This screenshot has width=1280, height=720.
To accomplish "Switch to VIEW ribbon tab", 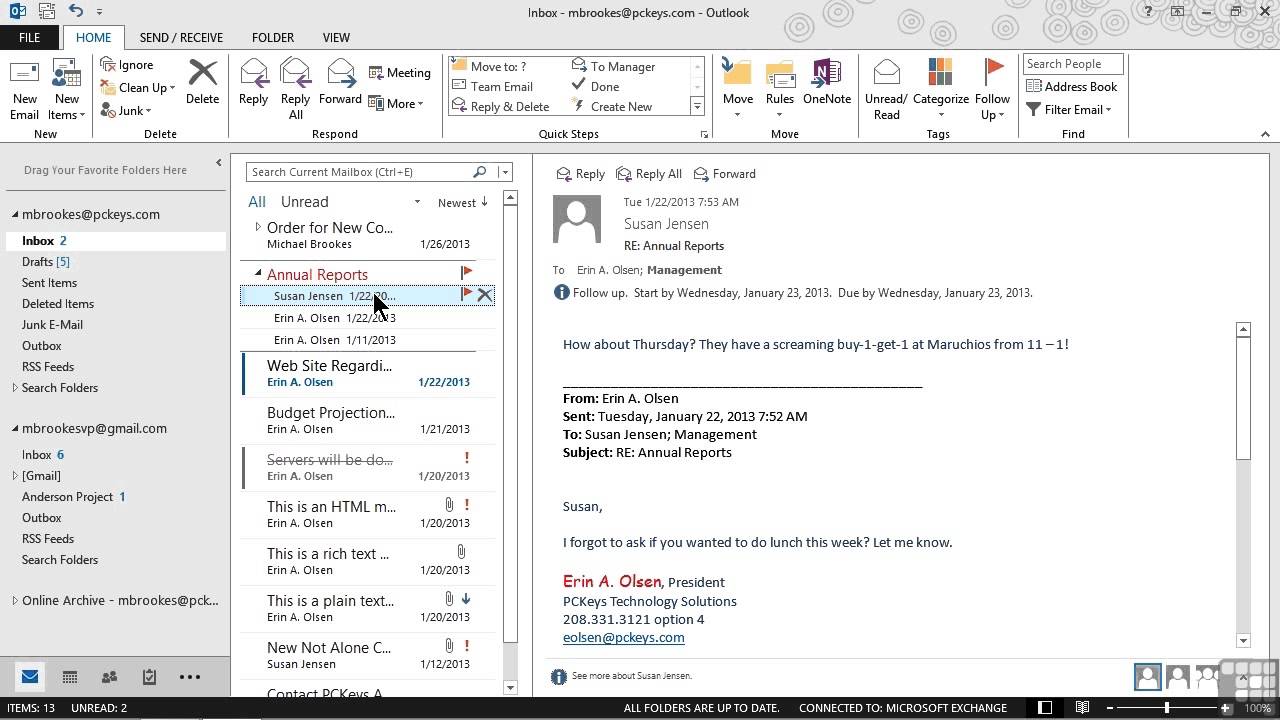I will click(336, 38).
